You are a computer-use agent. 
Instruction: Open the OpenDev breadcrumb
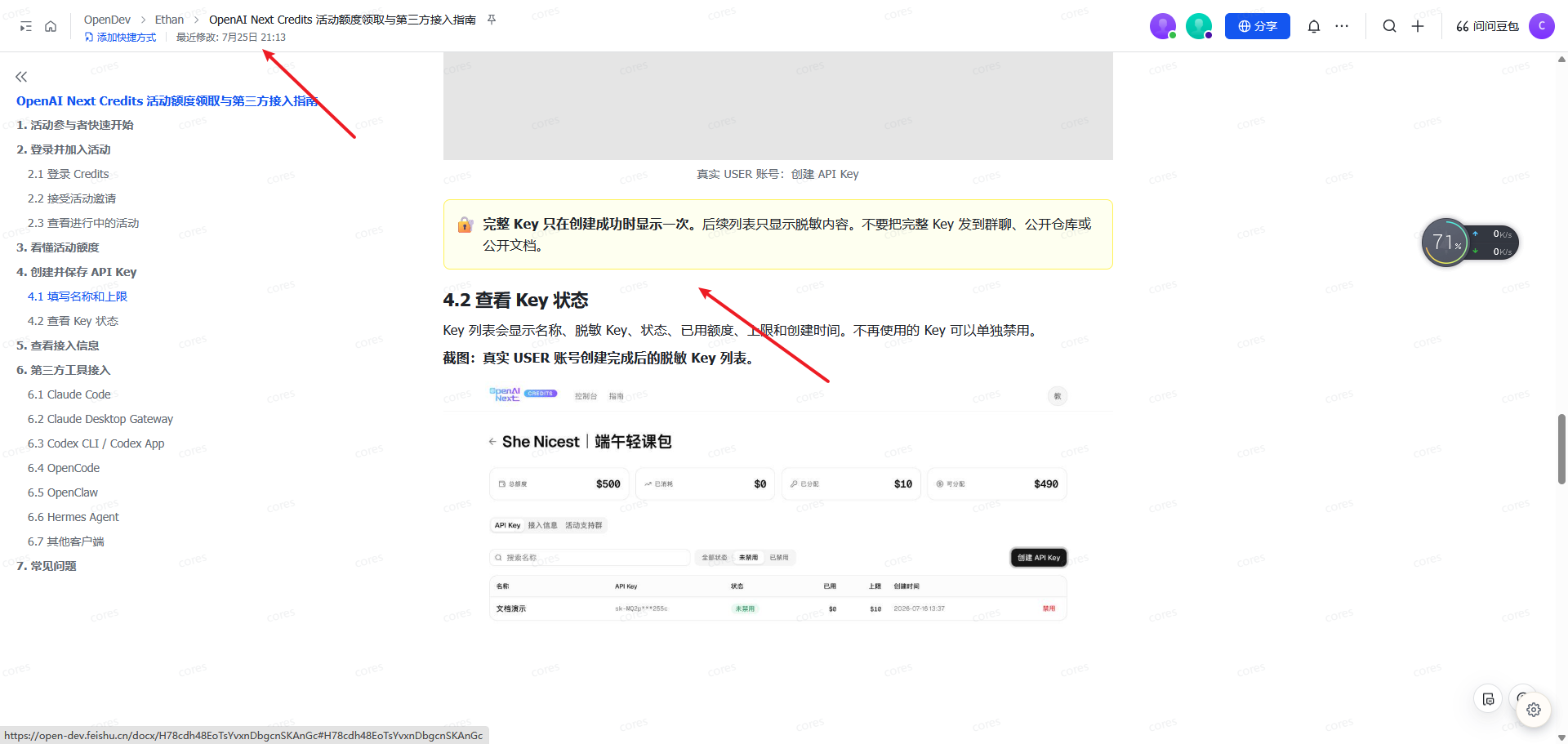tap(107, 20)
